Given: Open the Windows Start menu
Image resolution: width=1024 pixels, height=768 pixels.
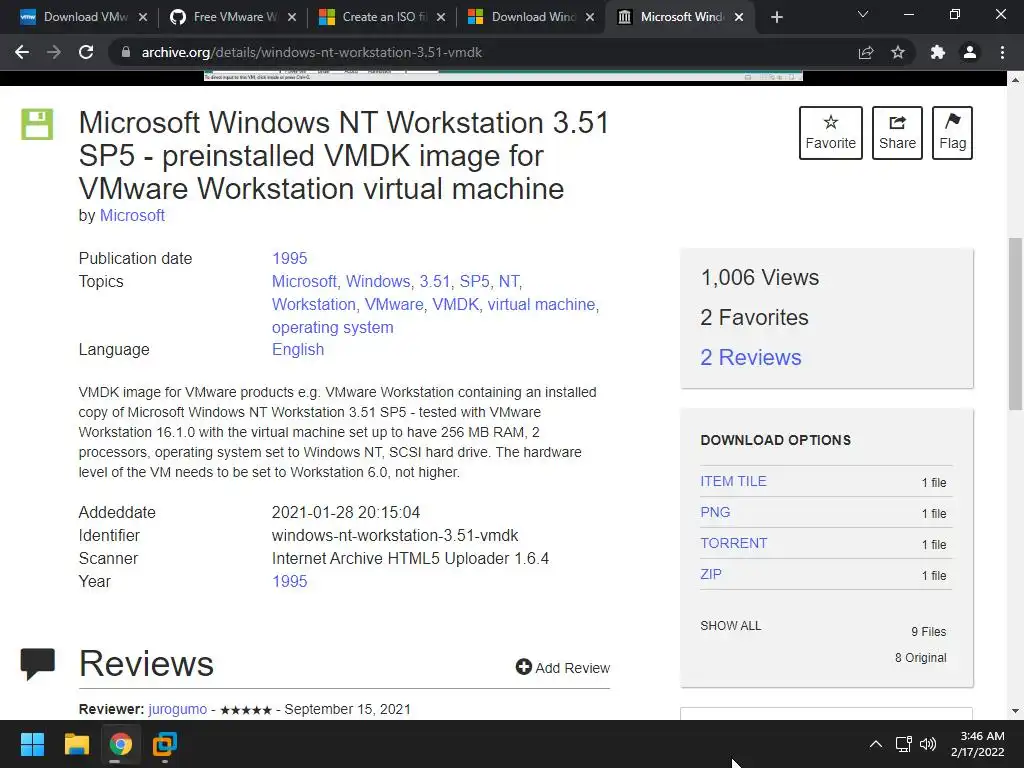Looking at the screenshot, I should [x=32, y=744].
